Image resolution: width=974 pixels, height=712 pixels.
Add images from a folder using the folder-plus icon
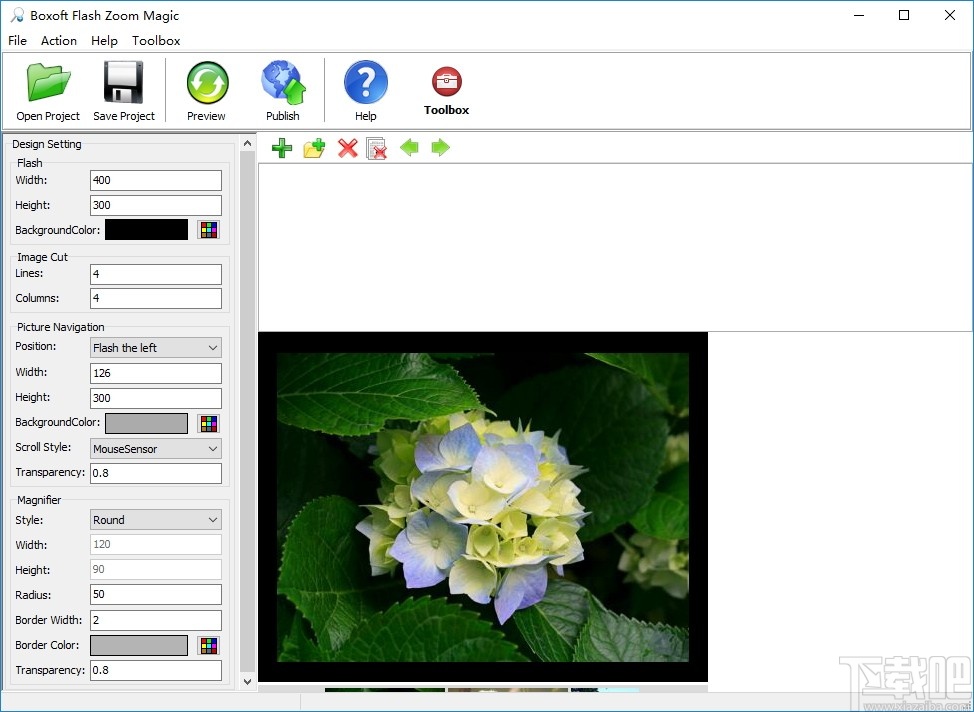point(313,147)
